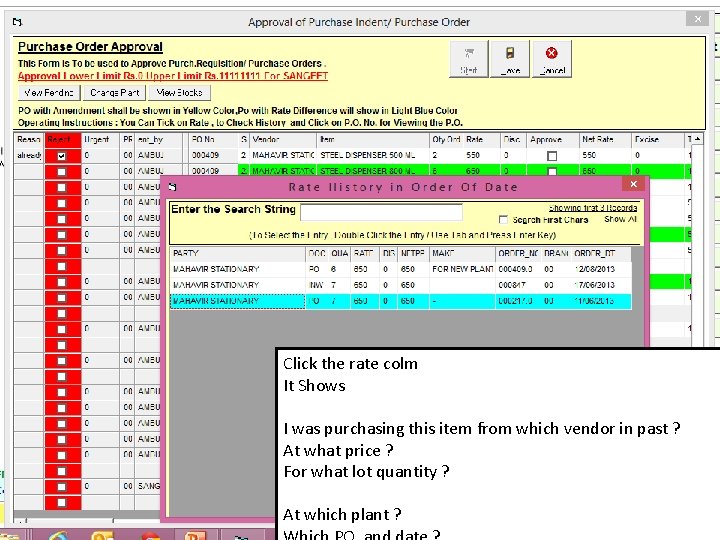This screenshot has width=720, height=540.
Task: Click the Change Plant button
Action: (x=115, y=93)
